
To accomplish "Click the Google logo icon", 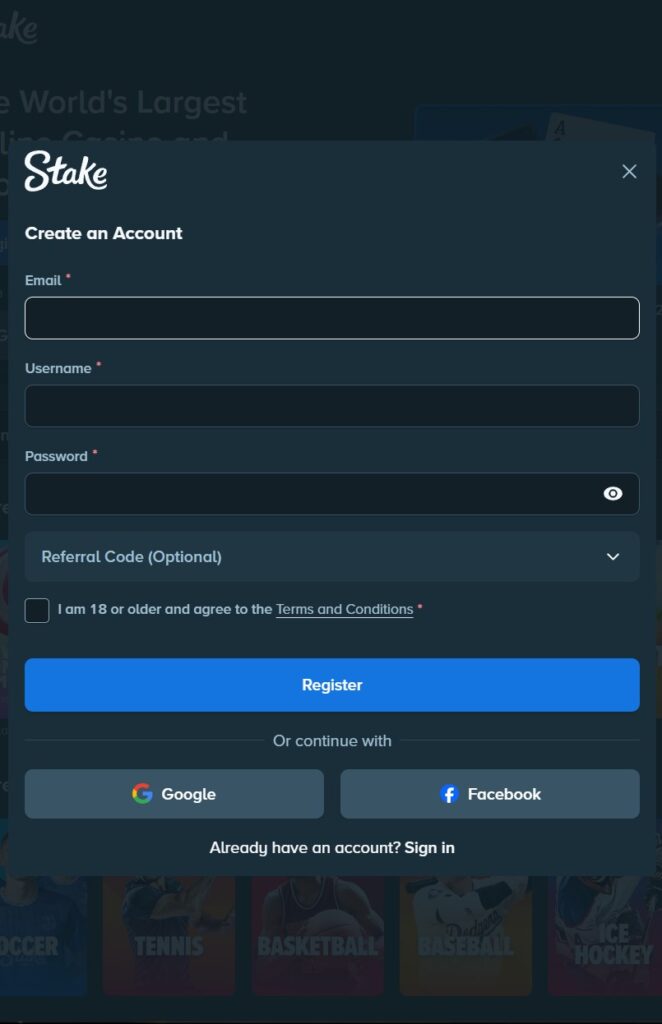I will click(x=142, y=794).
